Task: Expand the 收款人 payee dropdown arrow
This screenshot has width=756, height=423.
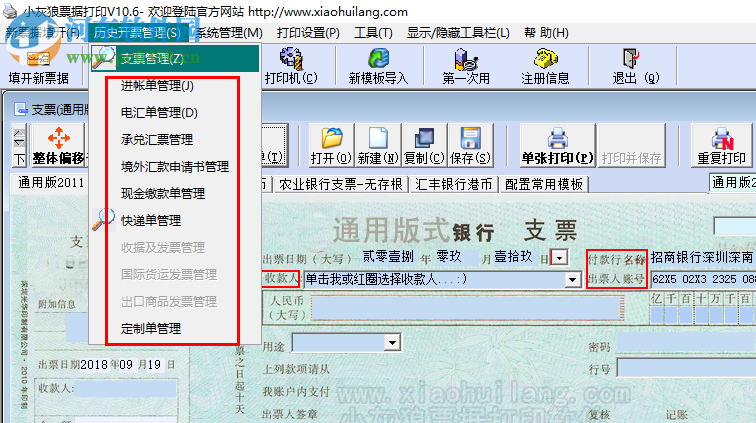Action: tap(572, 280)
